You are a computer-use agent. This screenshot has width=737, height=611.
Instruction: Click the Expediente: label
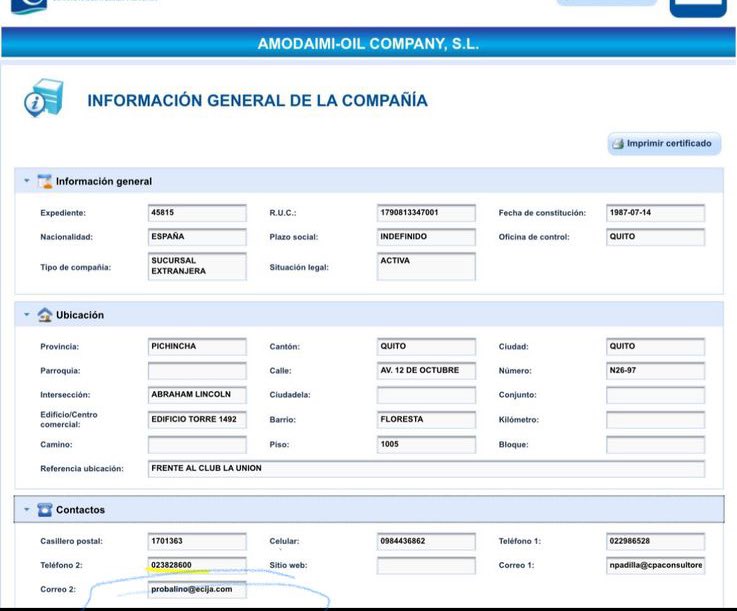click(63, 213)
